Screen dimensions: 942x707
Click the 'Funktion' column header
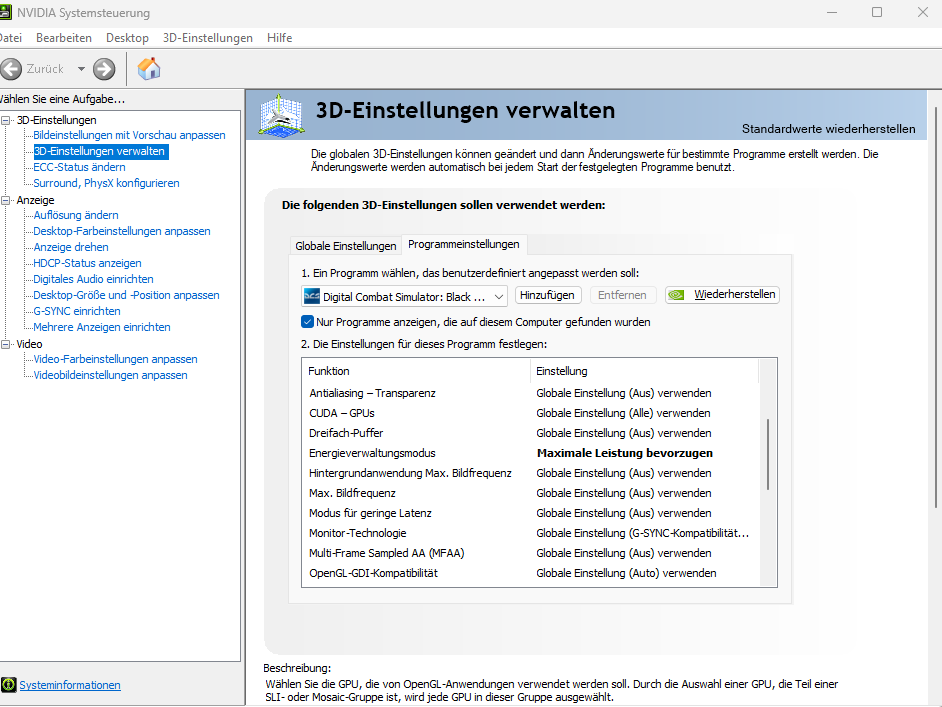tap(416, 371)
